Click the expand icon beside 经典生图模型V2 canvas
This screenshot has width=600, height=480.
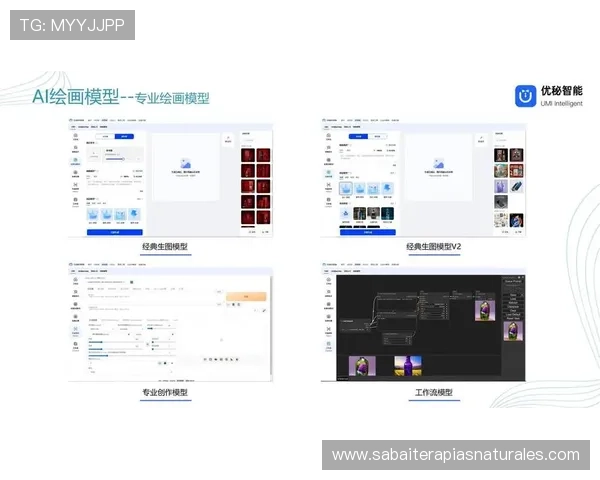pyautogui.click(x=481, y=139)
